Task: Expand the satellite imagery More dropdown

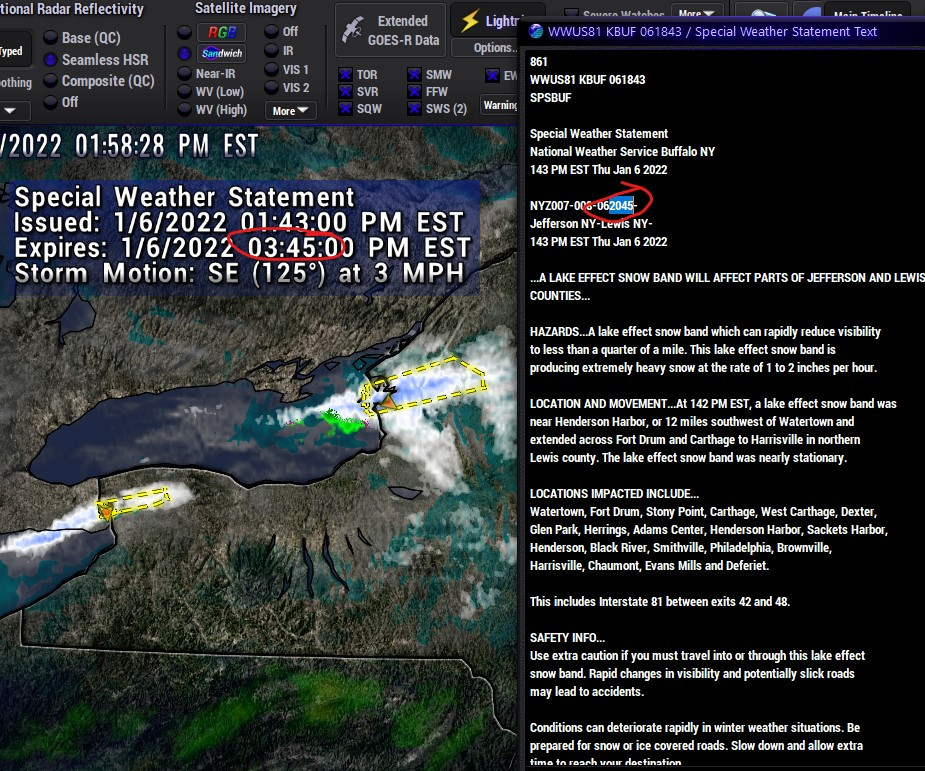Action: click(x=290, y=111)
